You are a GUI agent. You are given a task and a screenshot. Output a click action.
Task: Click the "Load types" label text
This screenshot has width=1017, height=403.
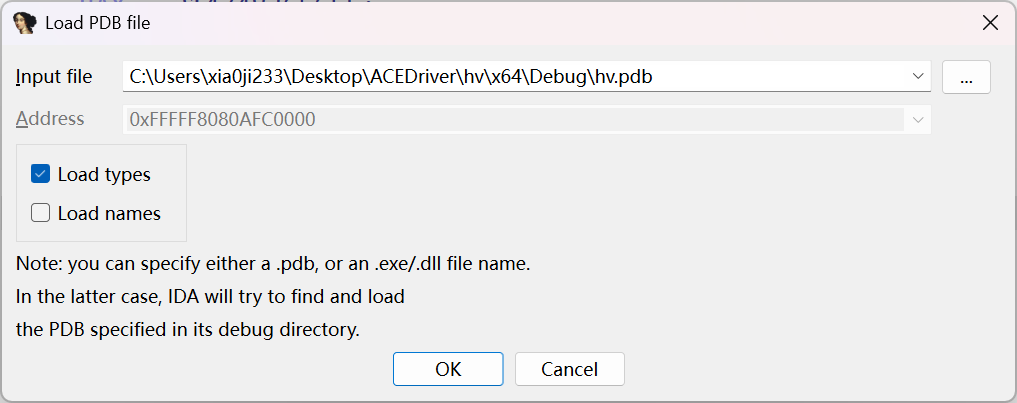point(104,174)
